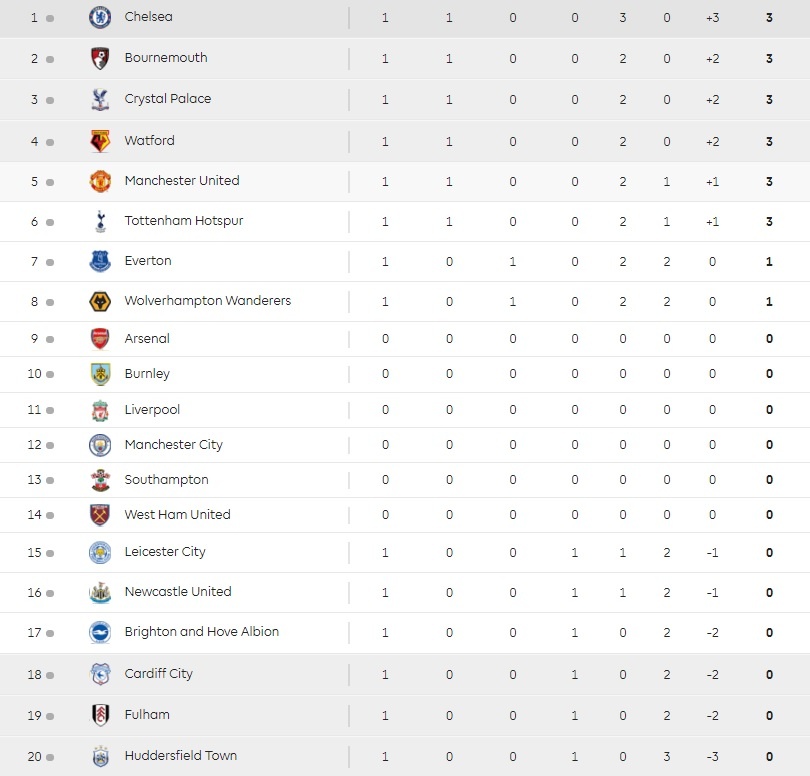Select the Manchester City crest
Screen dimensions: 810x776
tap(99, 445)
